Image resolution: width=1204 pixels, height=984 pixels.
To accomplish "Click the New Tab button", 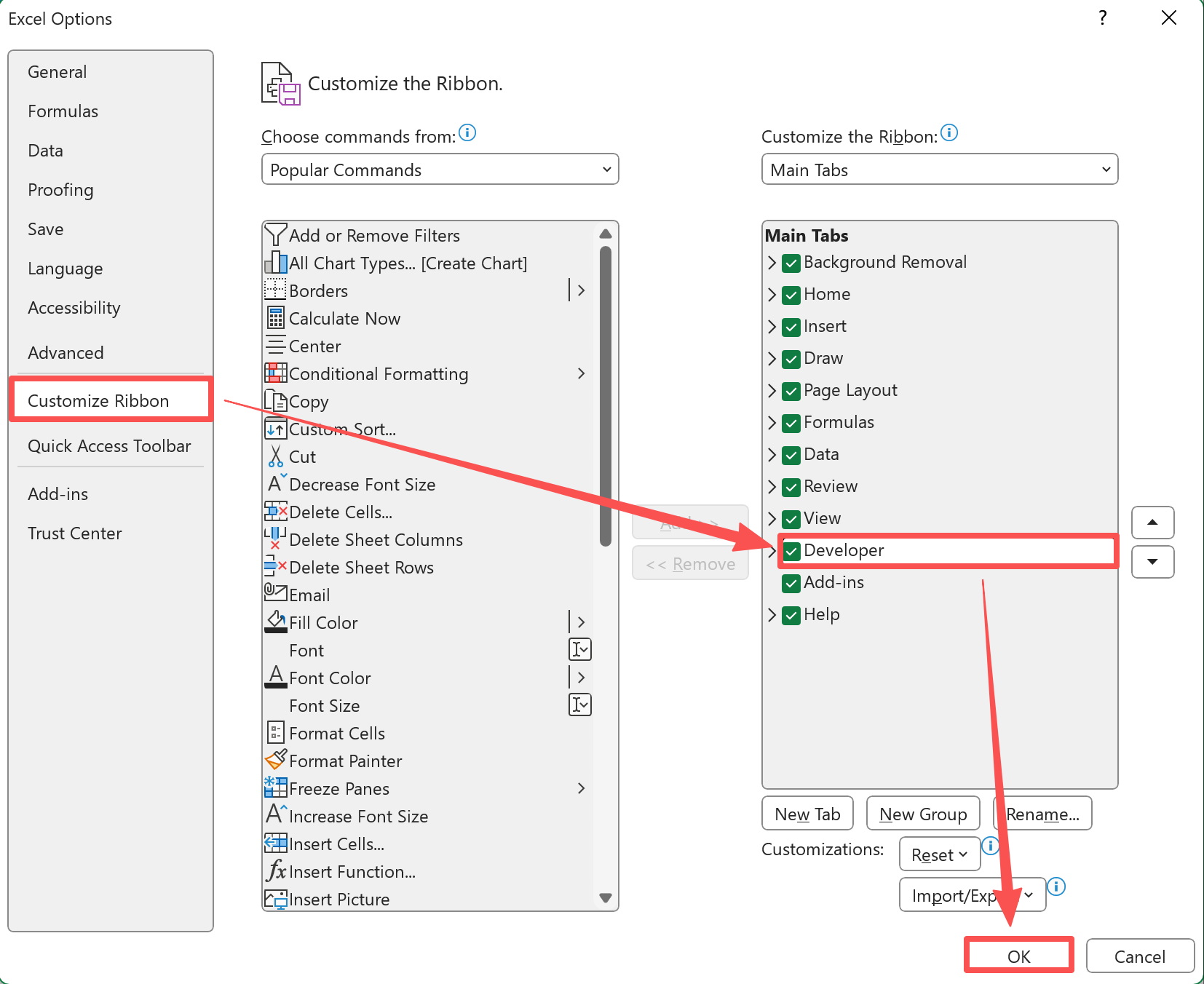I will click(x=807, y=814).
